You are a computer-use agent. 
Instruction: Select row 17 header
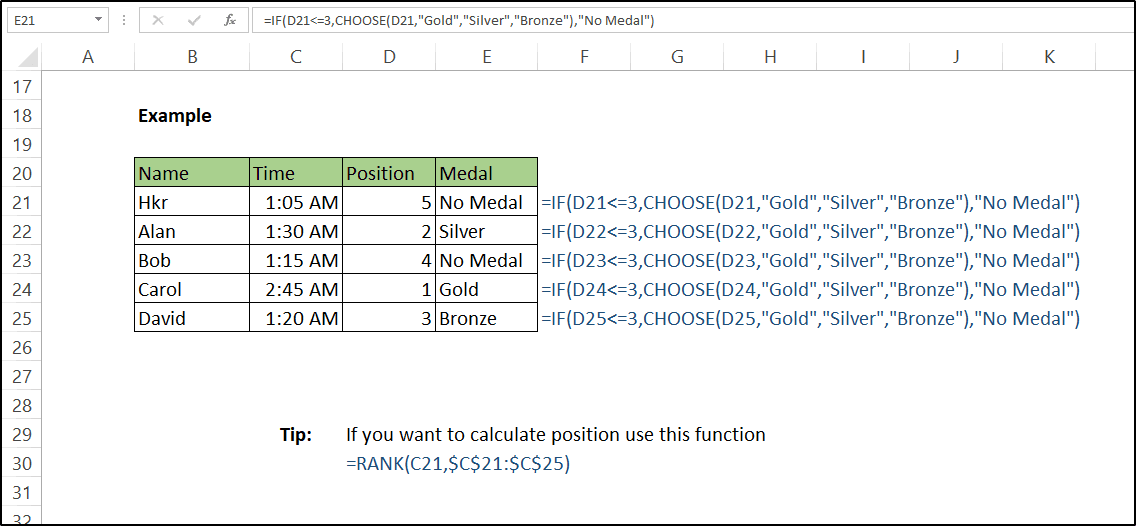click(23, 87)
